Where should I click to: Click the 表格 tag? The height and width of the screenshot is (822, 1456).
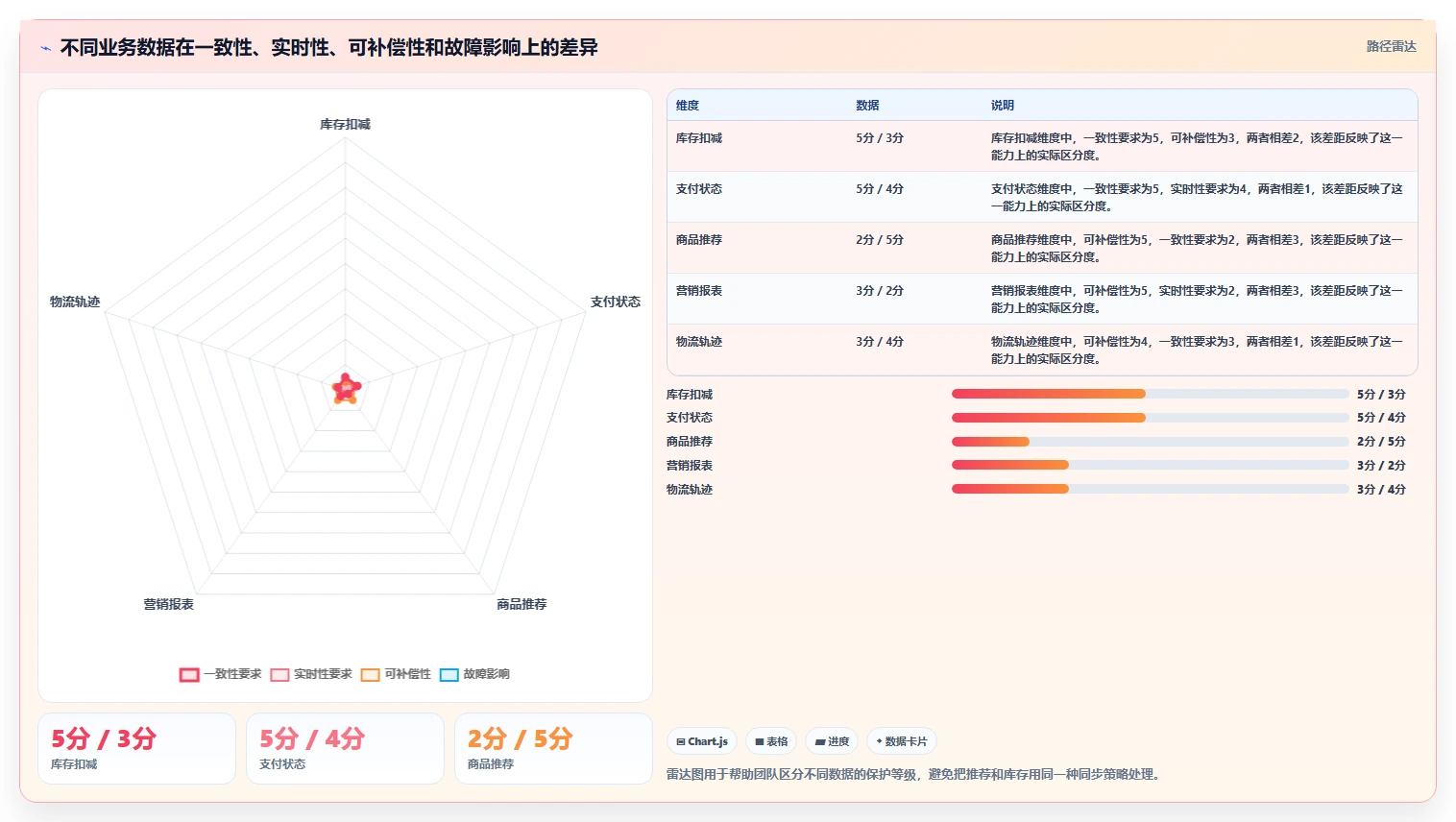tap(771, 741)
